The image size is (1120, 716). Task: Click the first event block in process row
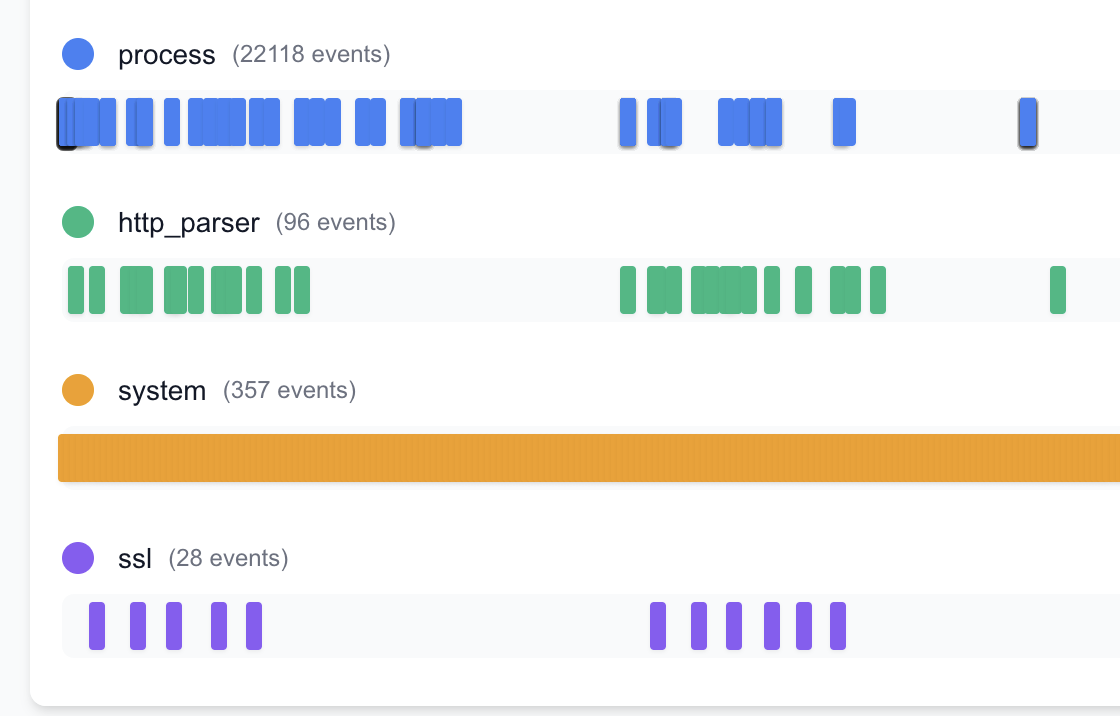tap(66, 121)
